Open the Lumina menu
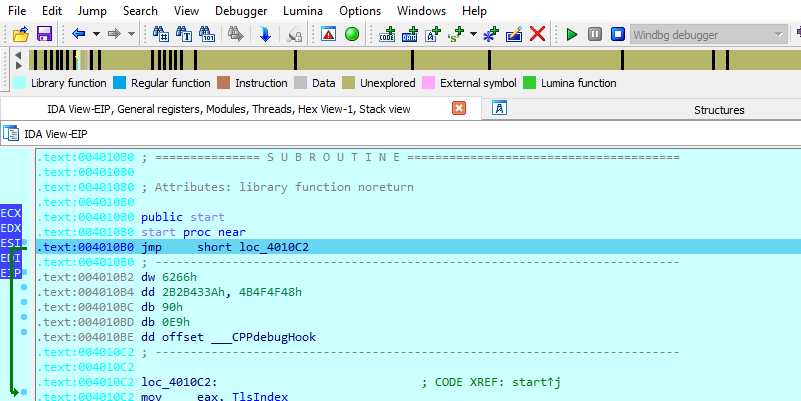The height and width of the screenshot is (401, 801). click(304, 10)
